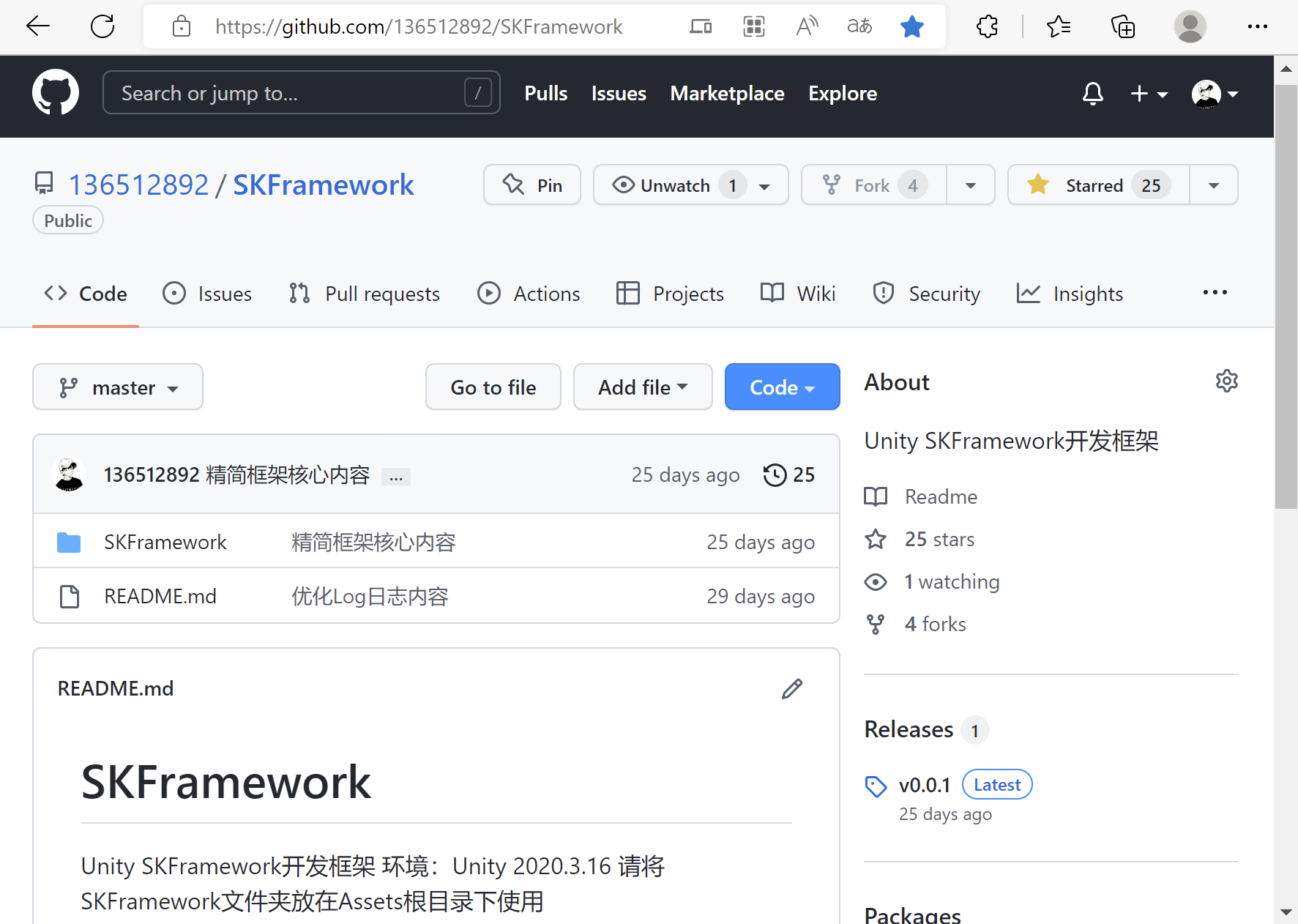Open the browser Settings and more menu
1298x924 pixels.
click(x=1257, y=27)
